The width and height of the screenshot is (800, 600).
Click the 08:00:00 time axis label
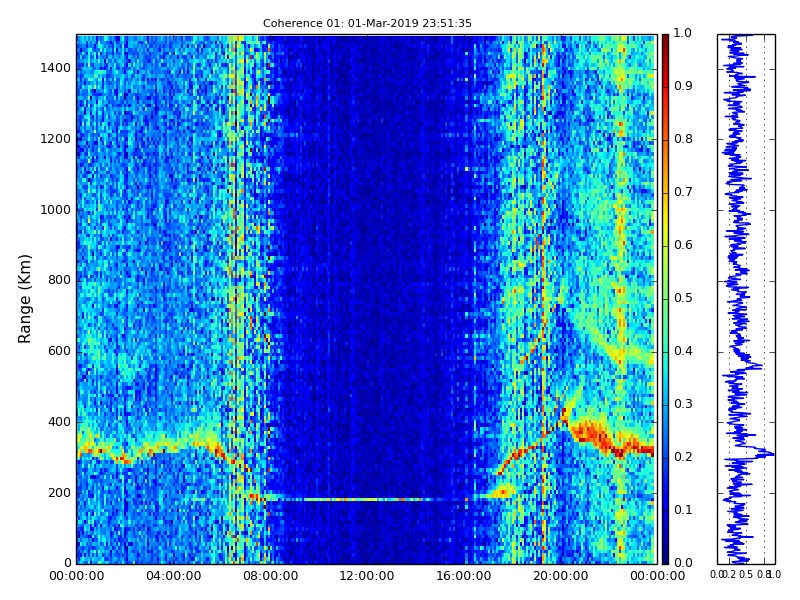[270, 577]
